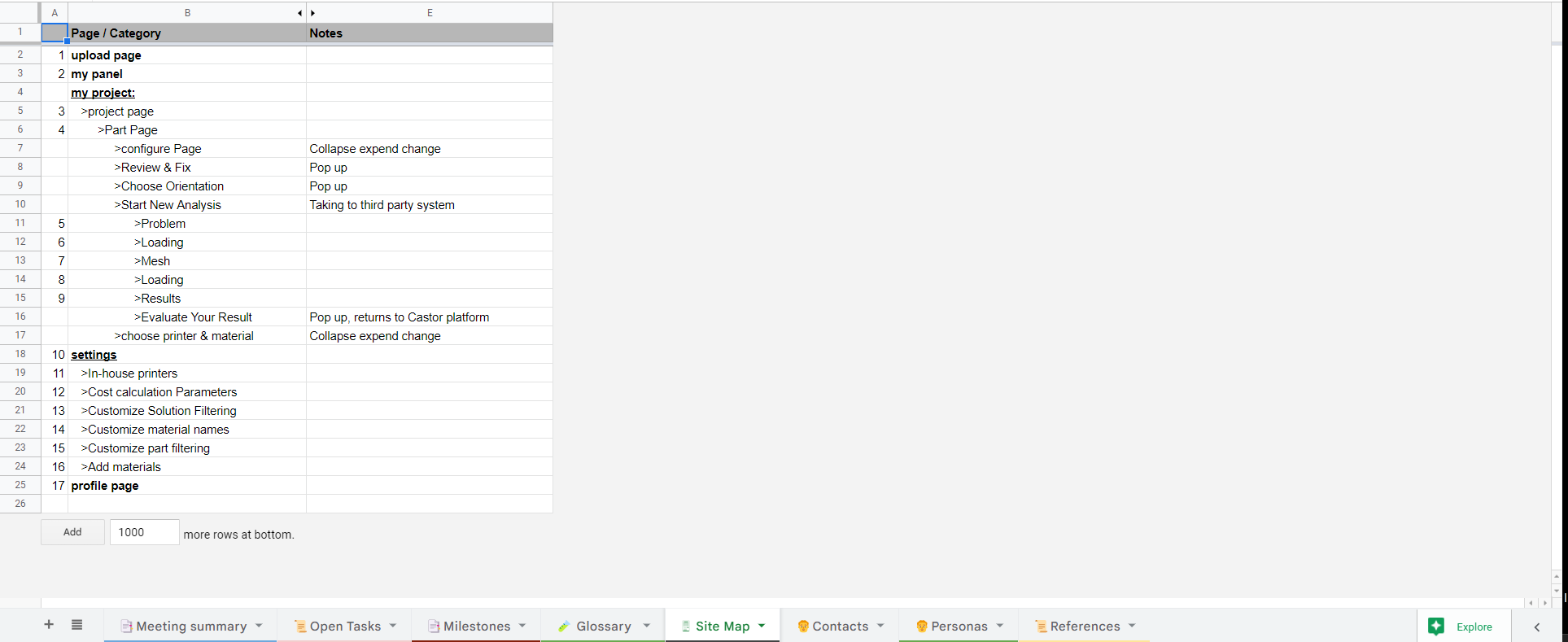Click the add new sheet plus icon
This screenshot has height=642, width=1568.
tap(49, 625)
